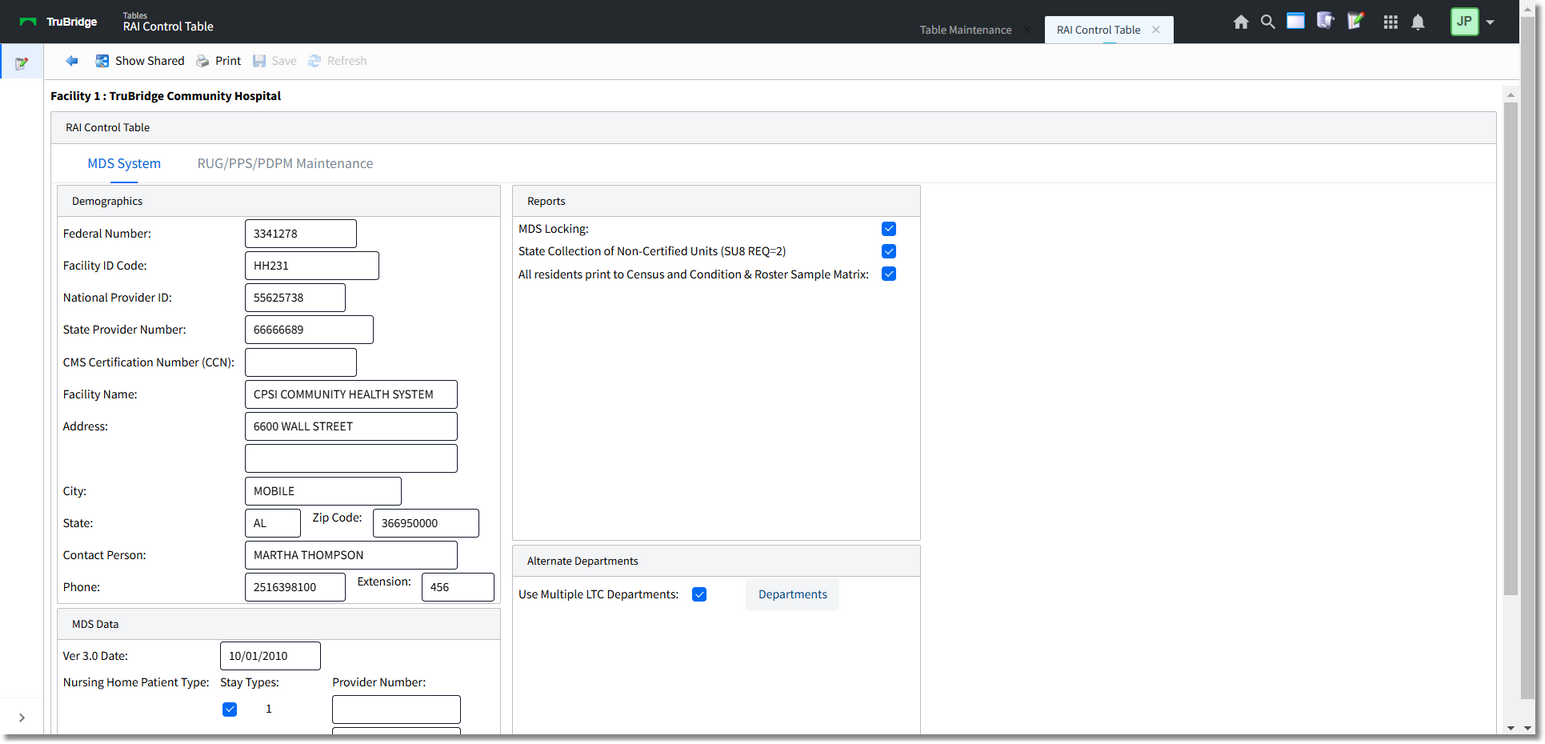
Task: Go to the Home icon in header
Action: 1241,22
